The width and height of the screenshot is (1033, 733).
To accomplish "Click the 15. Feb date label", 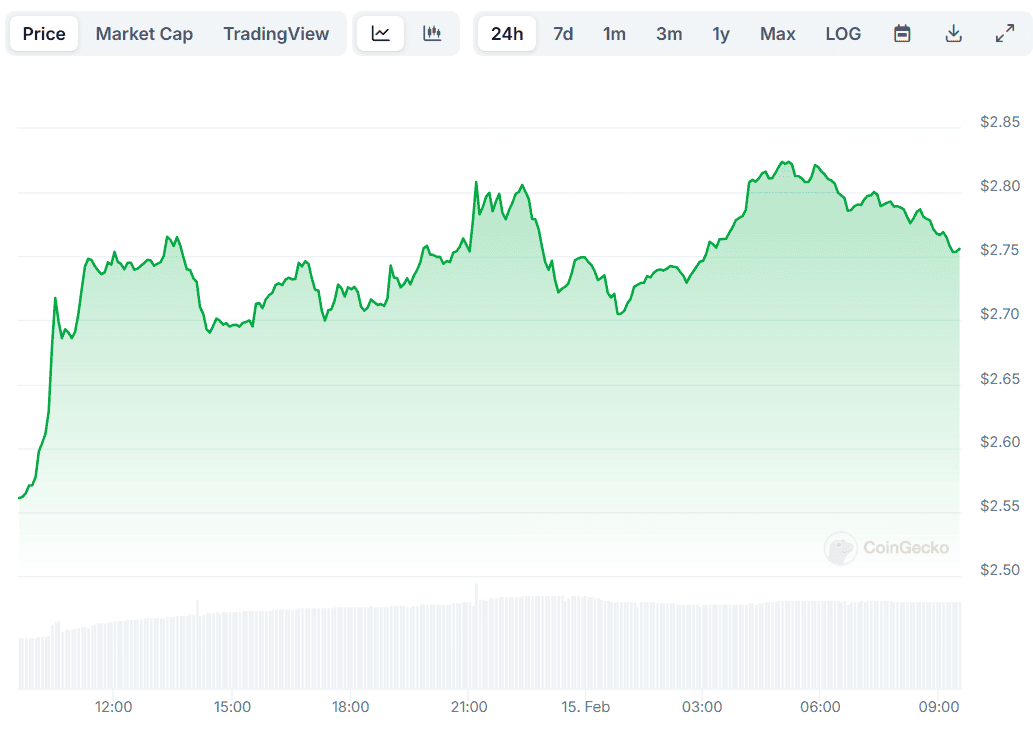I will tap(585, 707).
